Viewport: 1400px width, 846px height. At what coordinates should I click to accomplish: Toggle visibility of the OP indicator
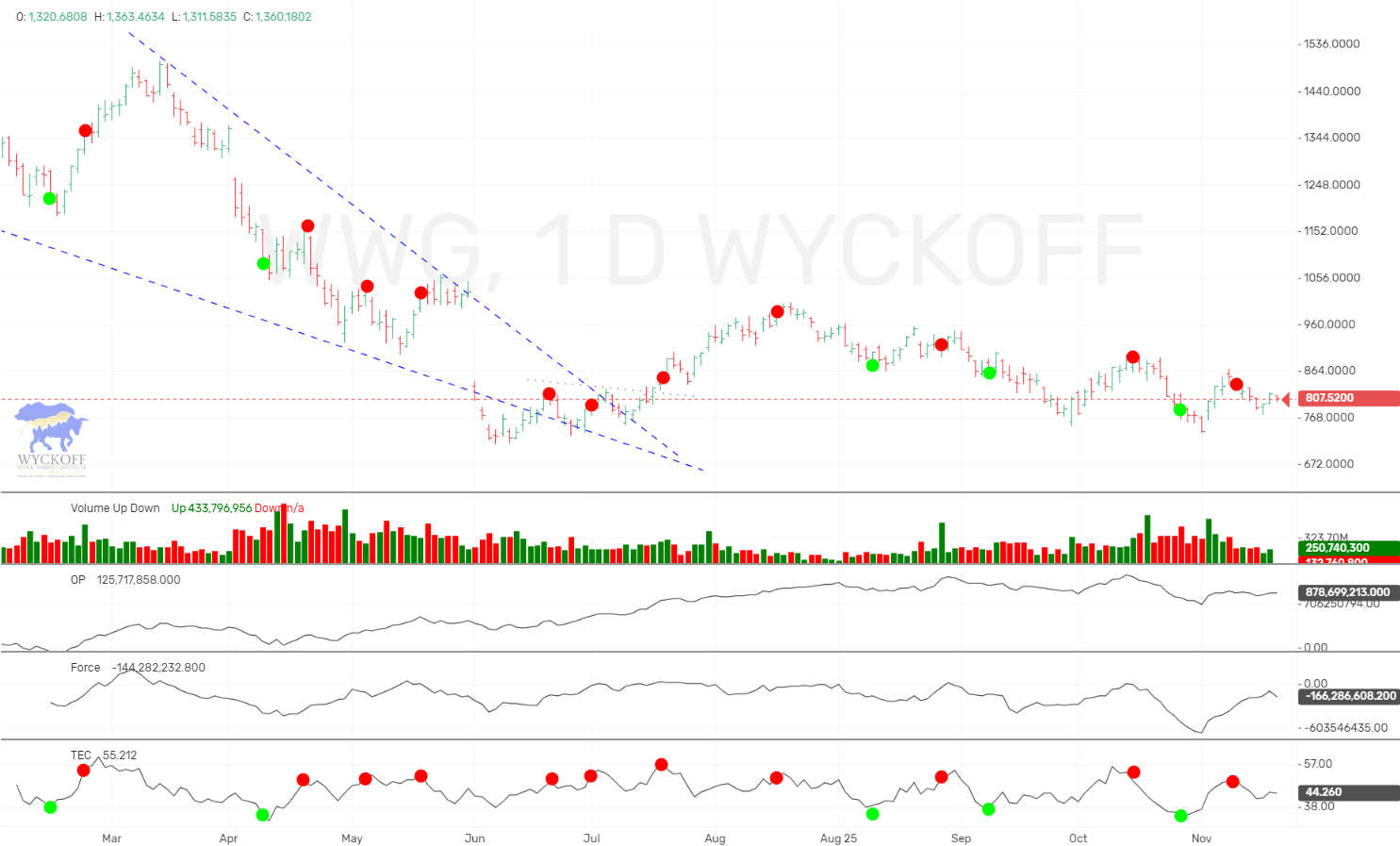(x=80, y=580)
